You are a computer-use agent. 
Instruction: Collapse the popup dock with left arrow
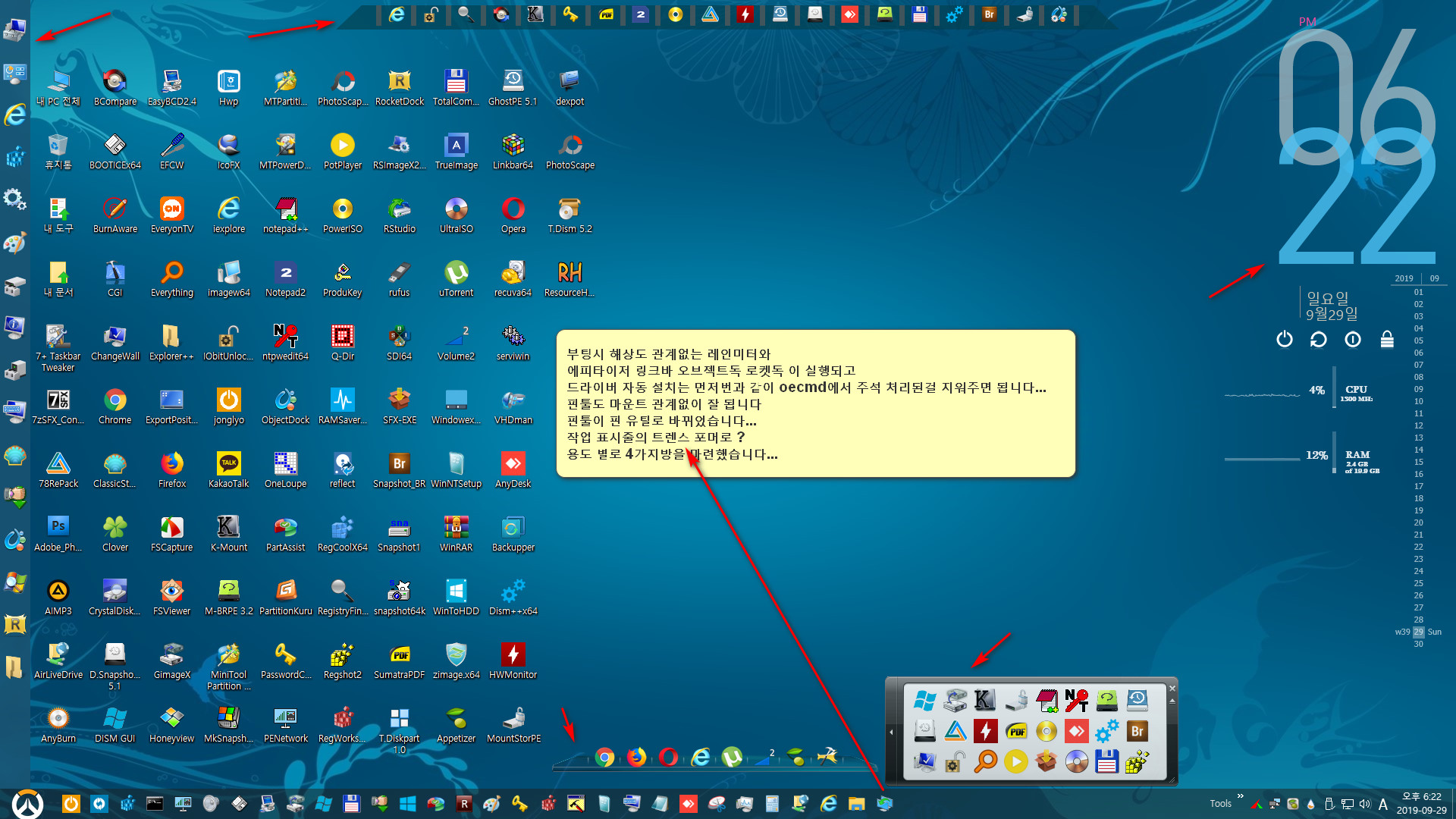(892, 732)
